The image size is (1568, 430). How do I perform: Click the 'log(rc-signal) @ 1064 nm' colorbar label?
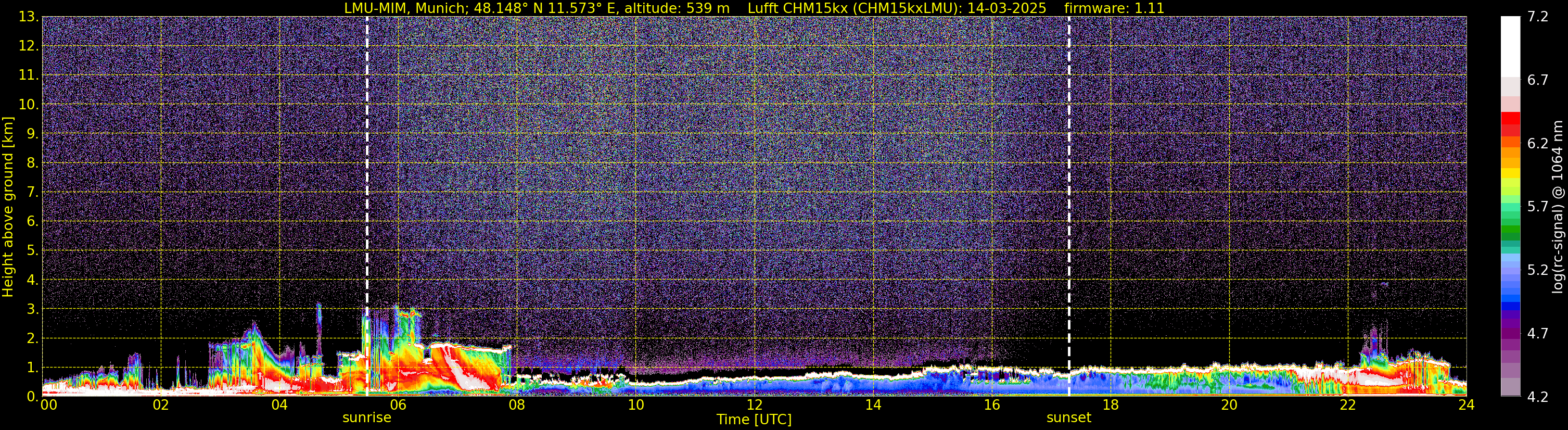pos(1558,207)
